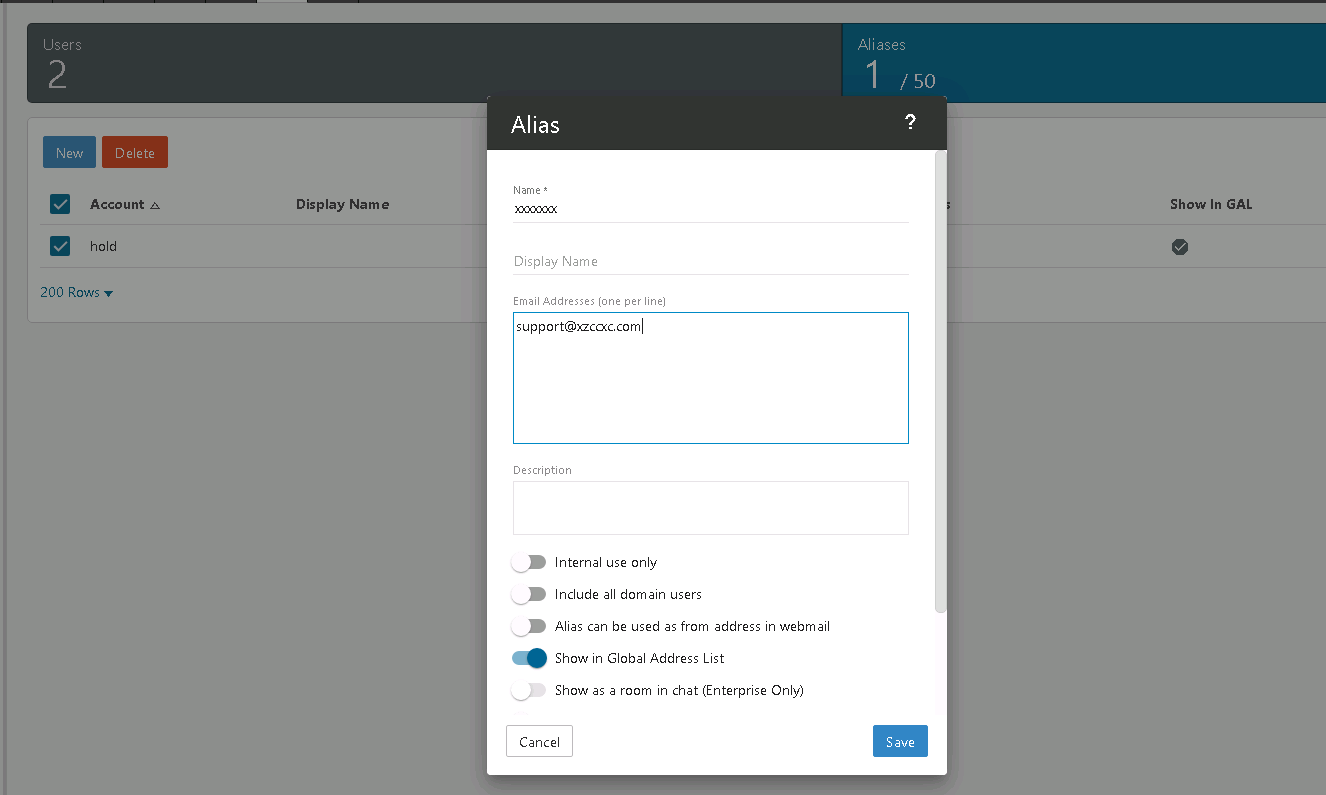Toggle Internal use only switch
Viewport: 1326px width, 795px height.
click(x=528, y=563)
